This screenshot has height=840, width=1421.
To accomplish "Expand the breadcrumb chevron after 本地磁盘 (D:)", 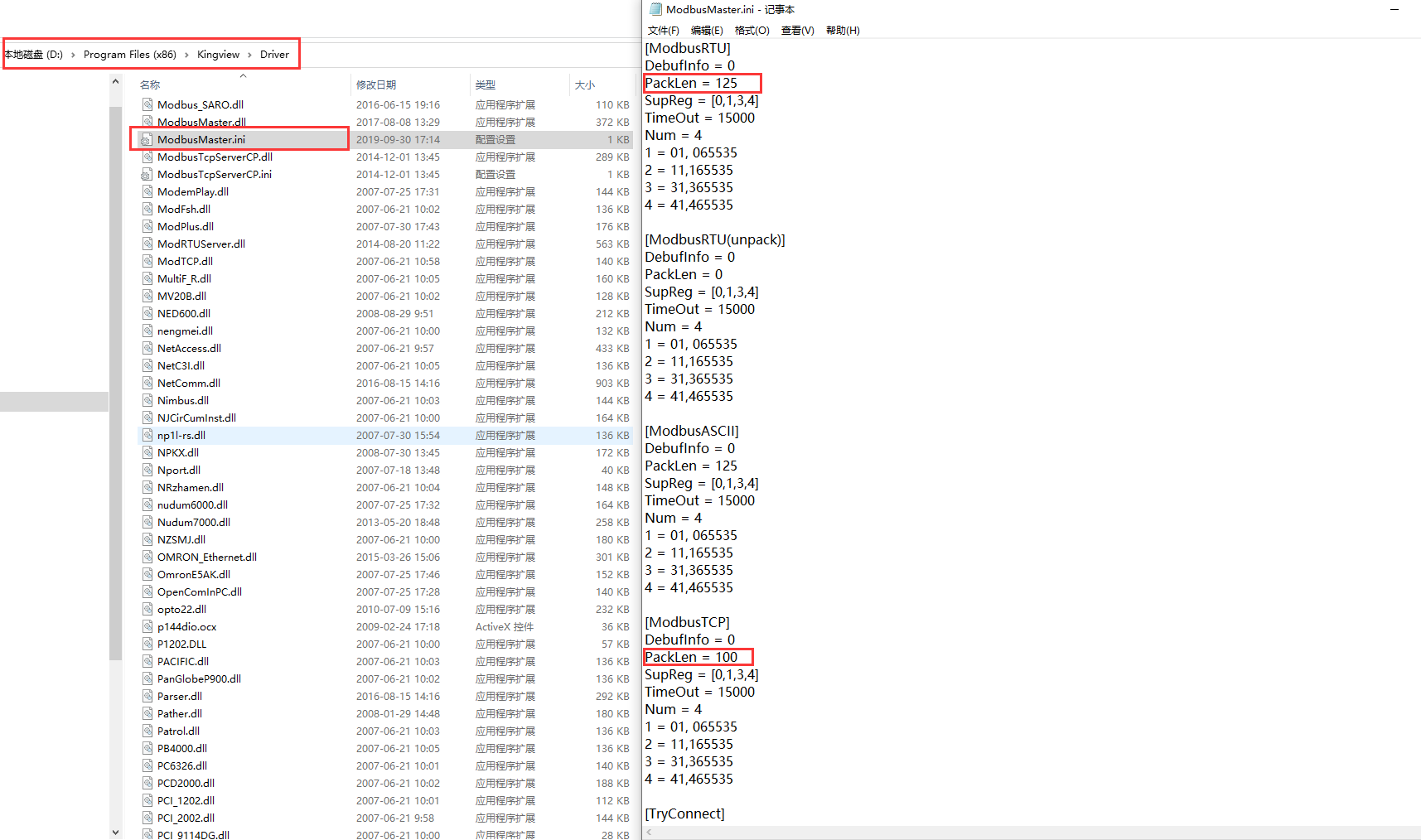I will (x=73, y=55).
